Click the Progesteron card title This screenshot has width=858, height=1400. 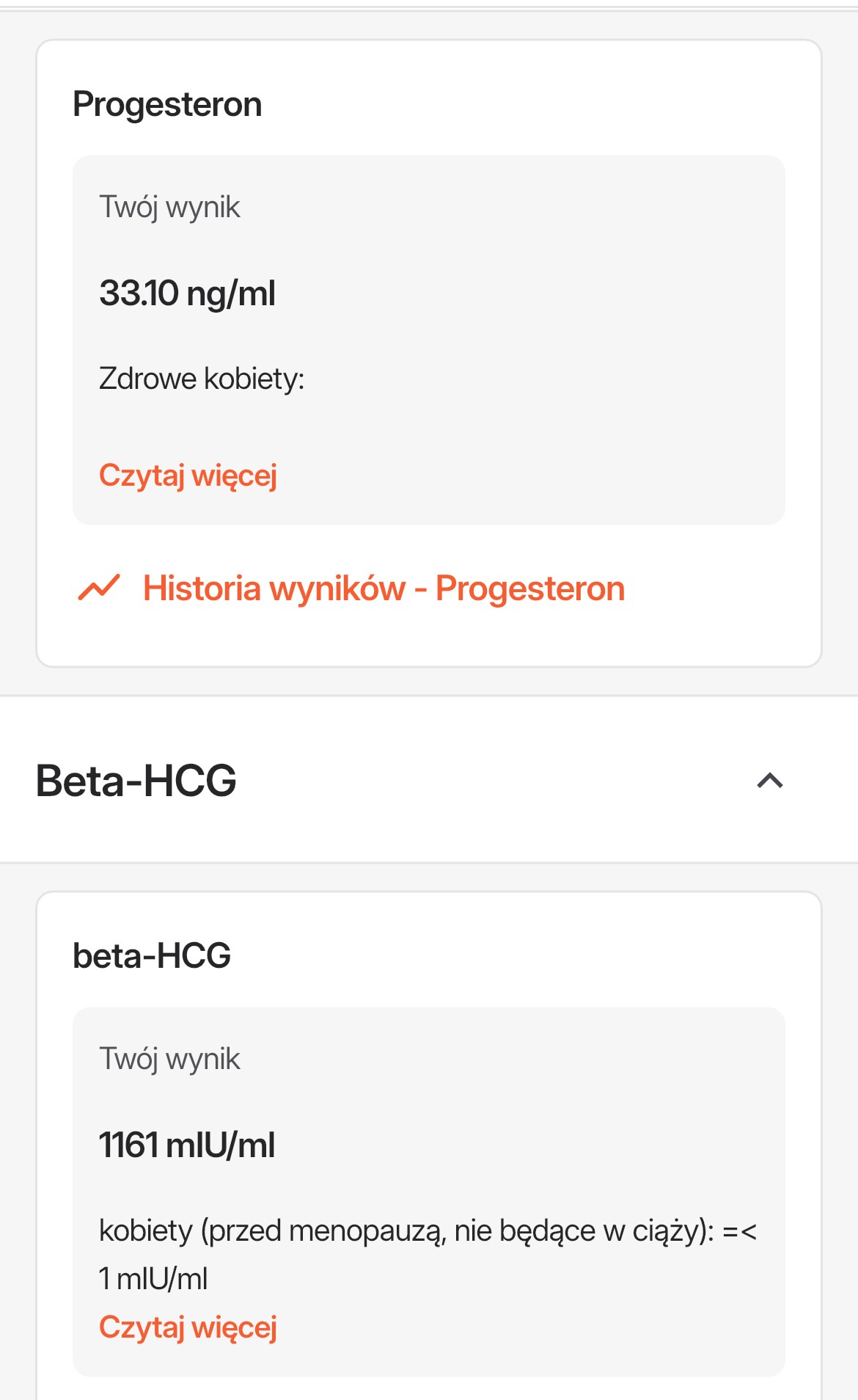click(167, 104)
